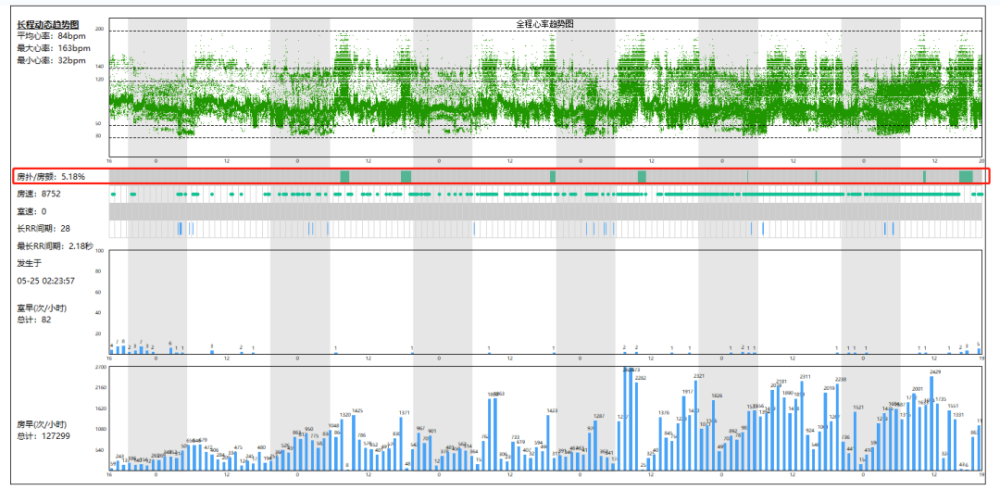Select the 房速: 8752 row label
The height and width of the screenshot is (490, 1000).
(39, 194)
